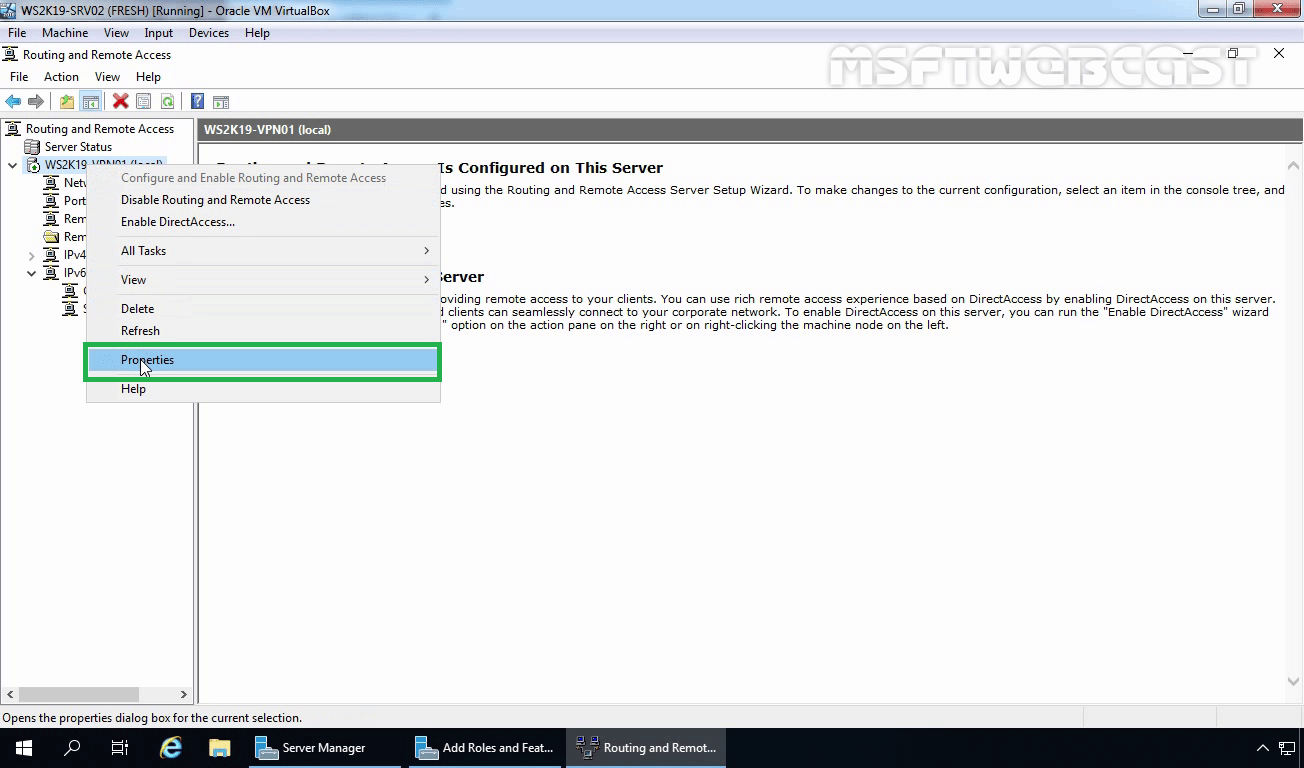
Task: Choose Properties from the context menu
Action: pyautogui.click(x=263, y=360)
